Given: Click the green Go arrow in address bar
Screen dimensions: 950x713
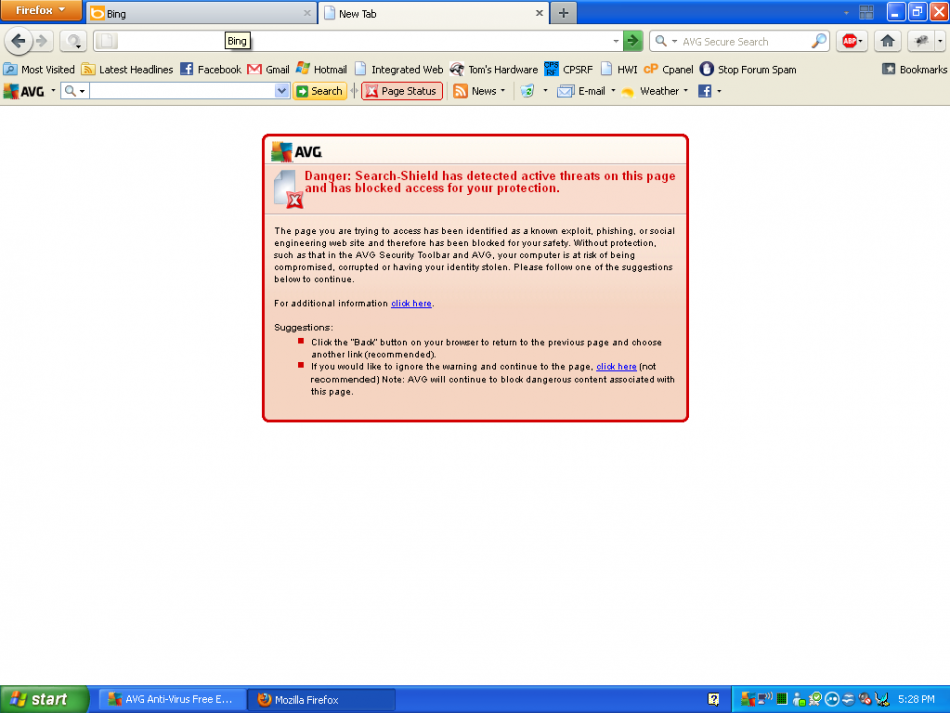Looking at the screenshot, I should click(x=633, y=41).
